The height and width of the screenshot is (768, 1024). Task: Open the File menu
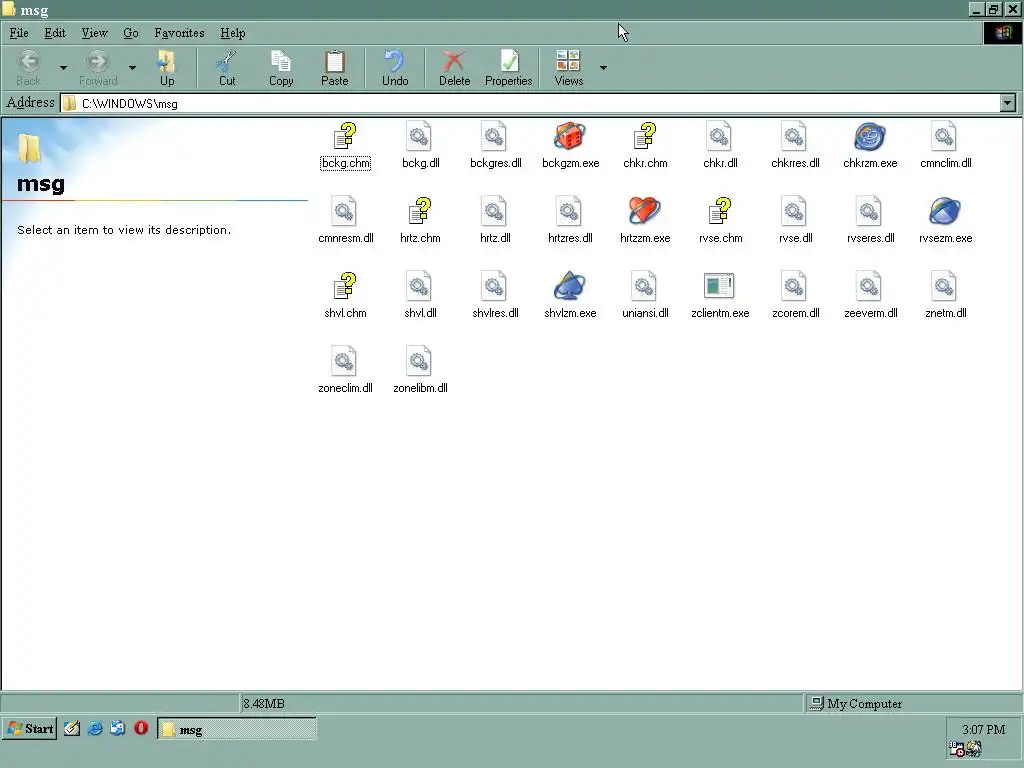(x=19, y=33)
